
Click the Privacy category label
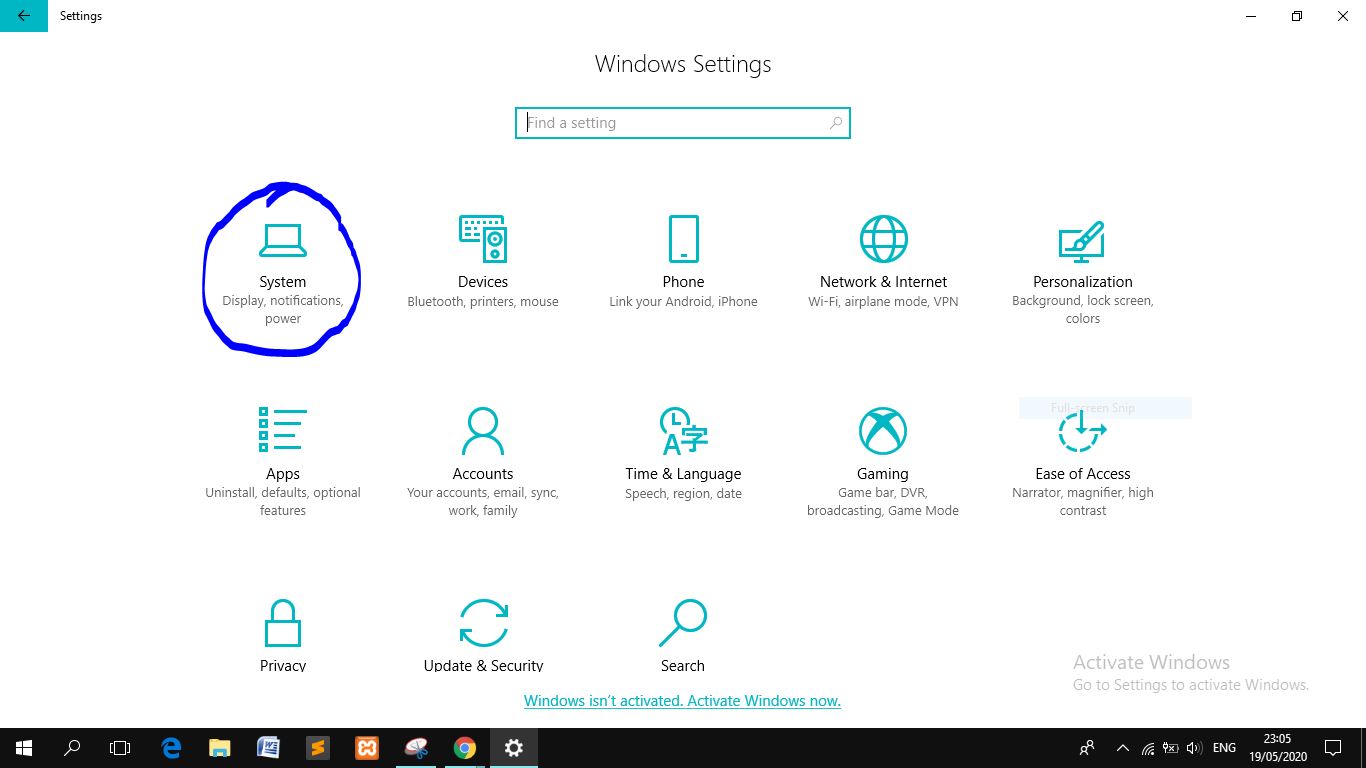283,666
